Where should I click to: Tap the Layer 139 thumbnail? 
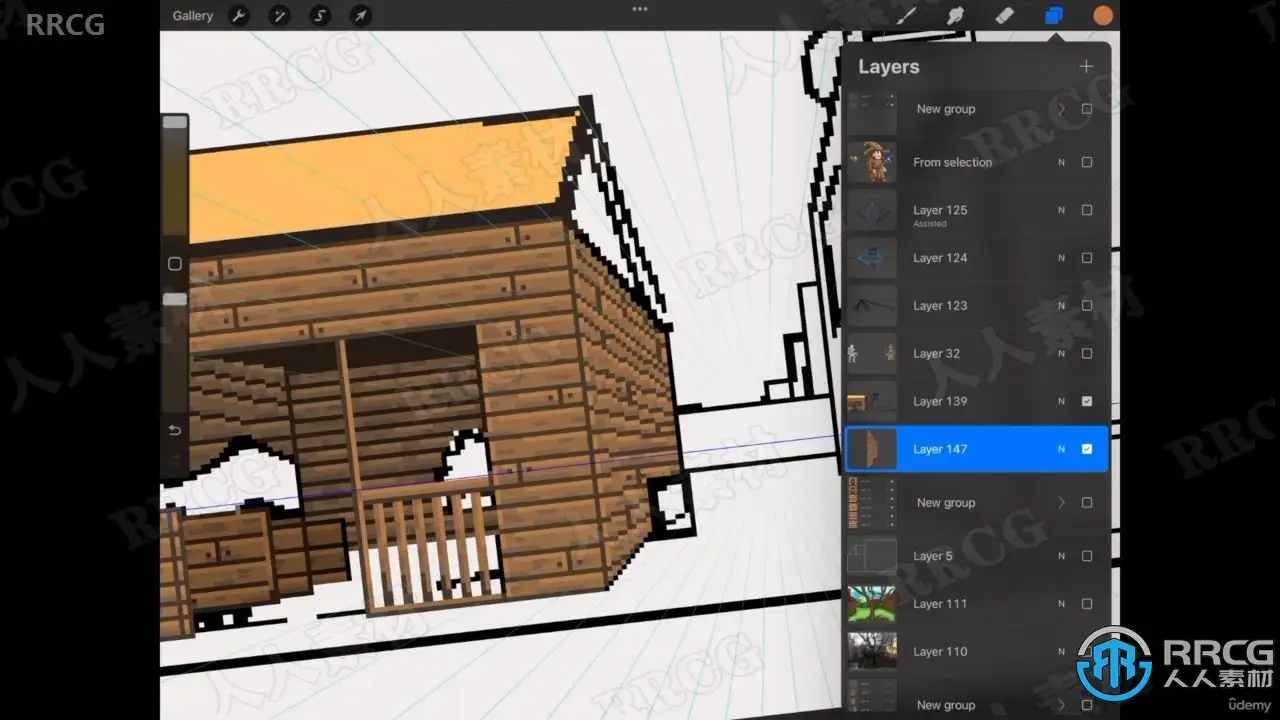[872, 401]
